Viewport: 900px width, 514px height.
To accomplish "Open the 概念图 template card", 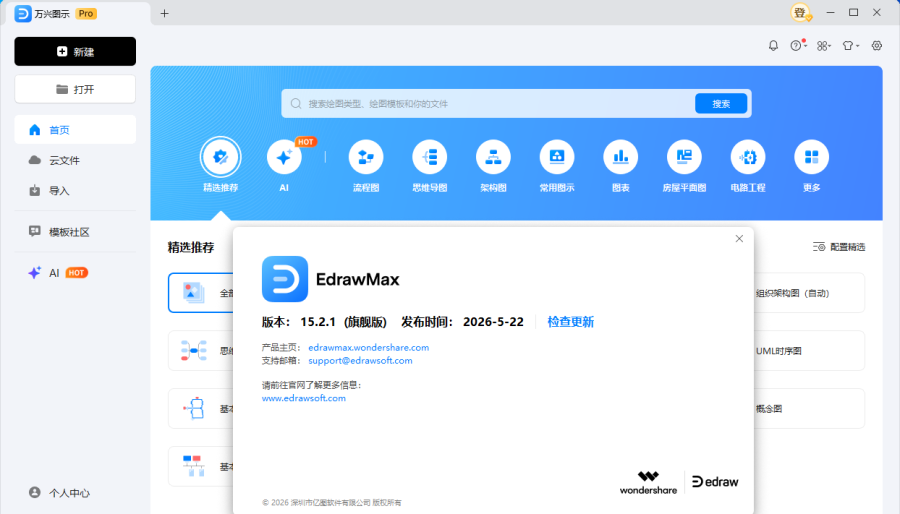I will pyautogui.click(x=809, y=408).
